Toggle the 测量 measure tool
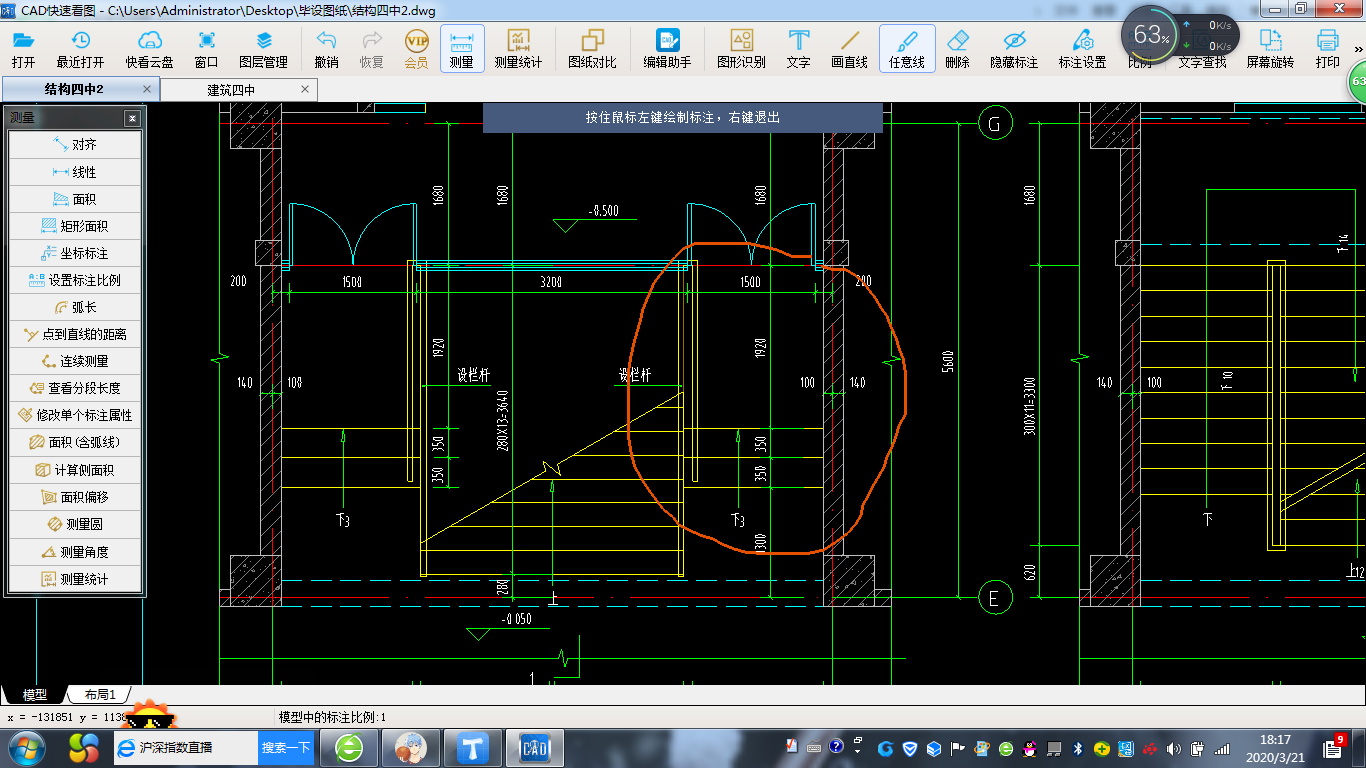Viewport: 1366px width, 768px height. click(x=462, y=49)
